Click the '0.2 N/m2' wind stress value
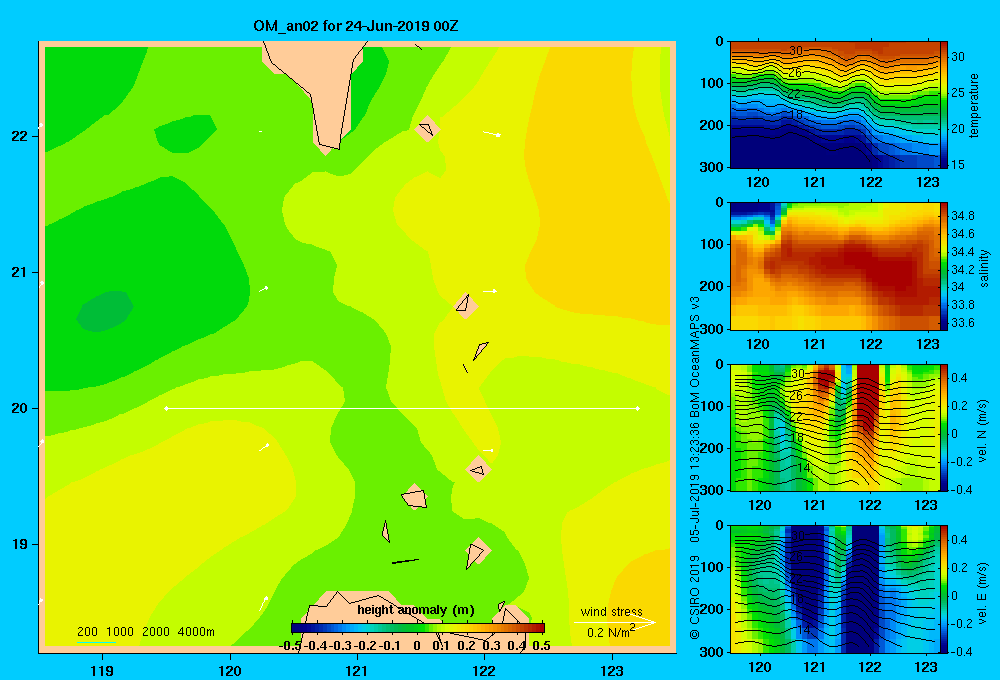1000x680 pixels. click(610, 632)
